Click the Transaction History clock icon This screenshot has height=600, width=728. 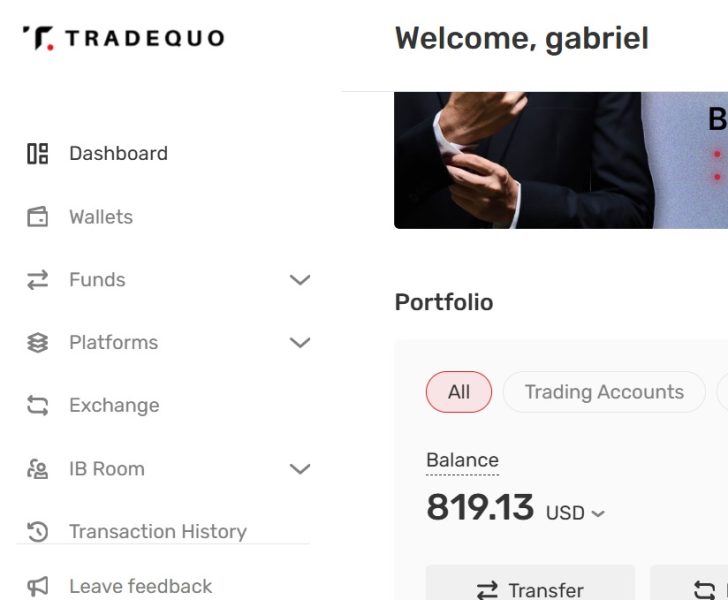[x=38, y=532]
